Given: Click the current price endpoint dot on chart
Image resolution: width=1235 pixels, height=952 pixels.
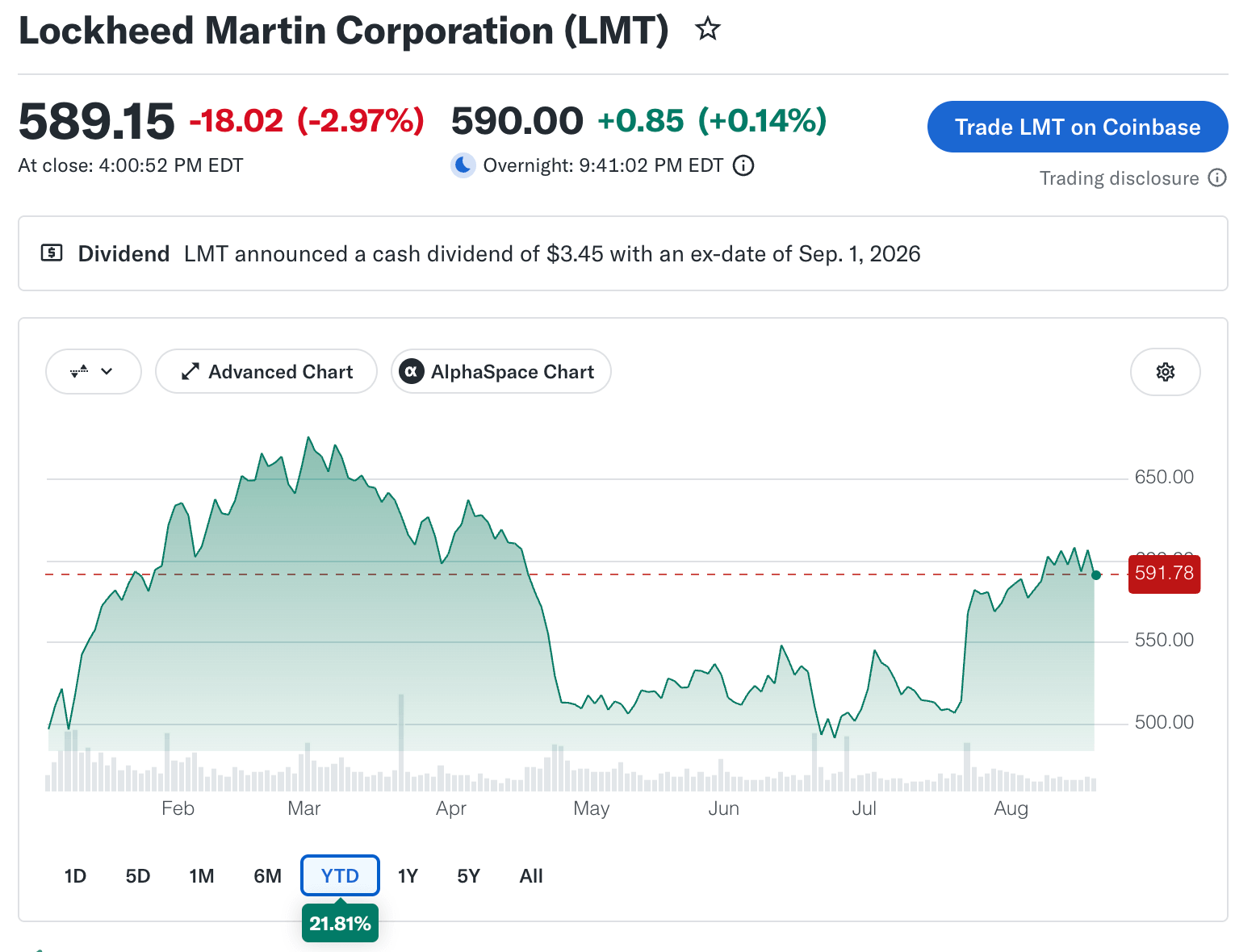Looking at the screenshot, I should tap(1096, 575).
